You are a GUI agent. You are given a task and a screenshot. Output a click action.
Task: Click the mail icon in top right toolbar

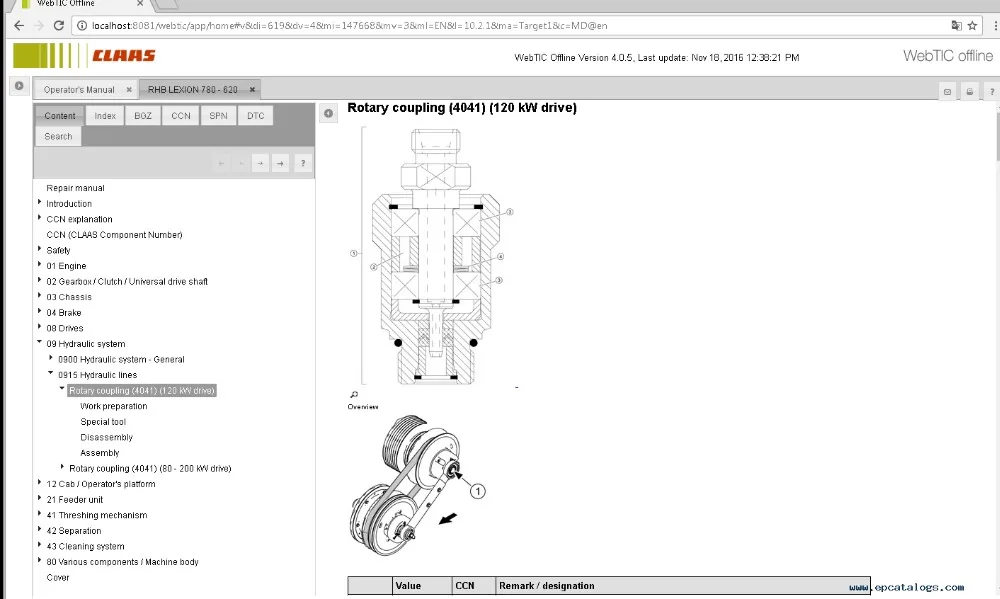click(x=947, y=92)
